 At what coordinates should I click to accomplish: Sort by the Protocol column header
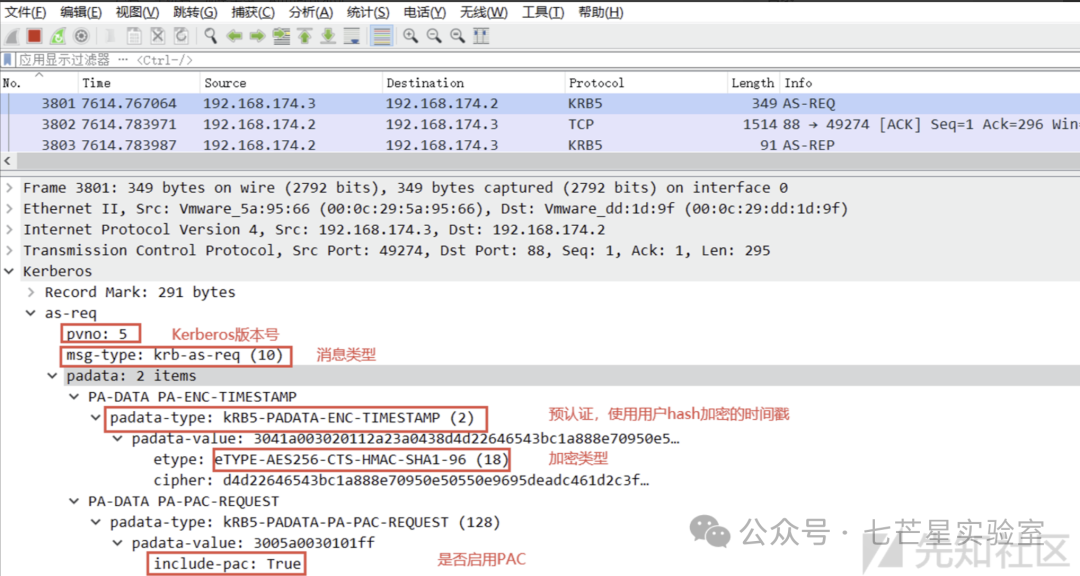646,83
